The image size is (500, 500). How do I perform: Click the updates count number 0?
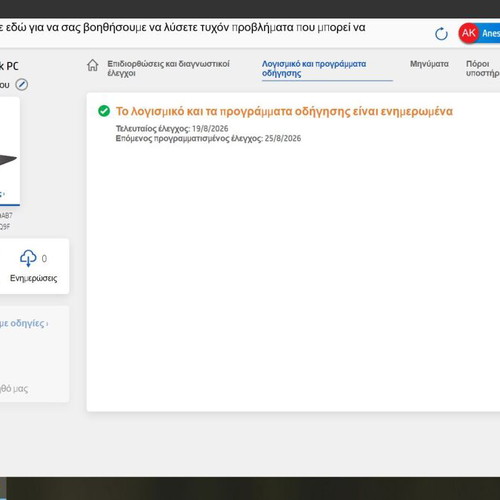44,259
